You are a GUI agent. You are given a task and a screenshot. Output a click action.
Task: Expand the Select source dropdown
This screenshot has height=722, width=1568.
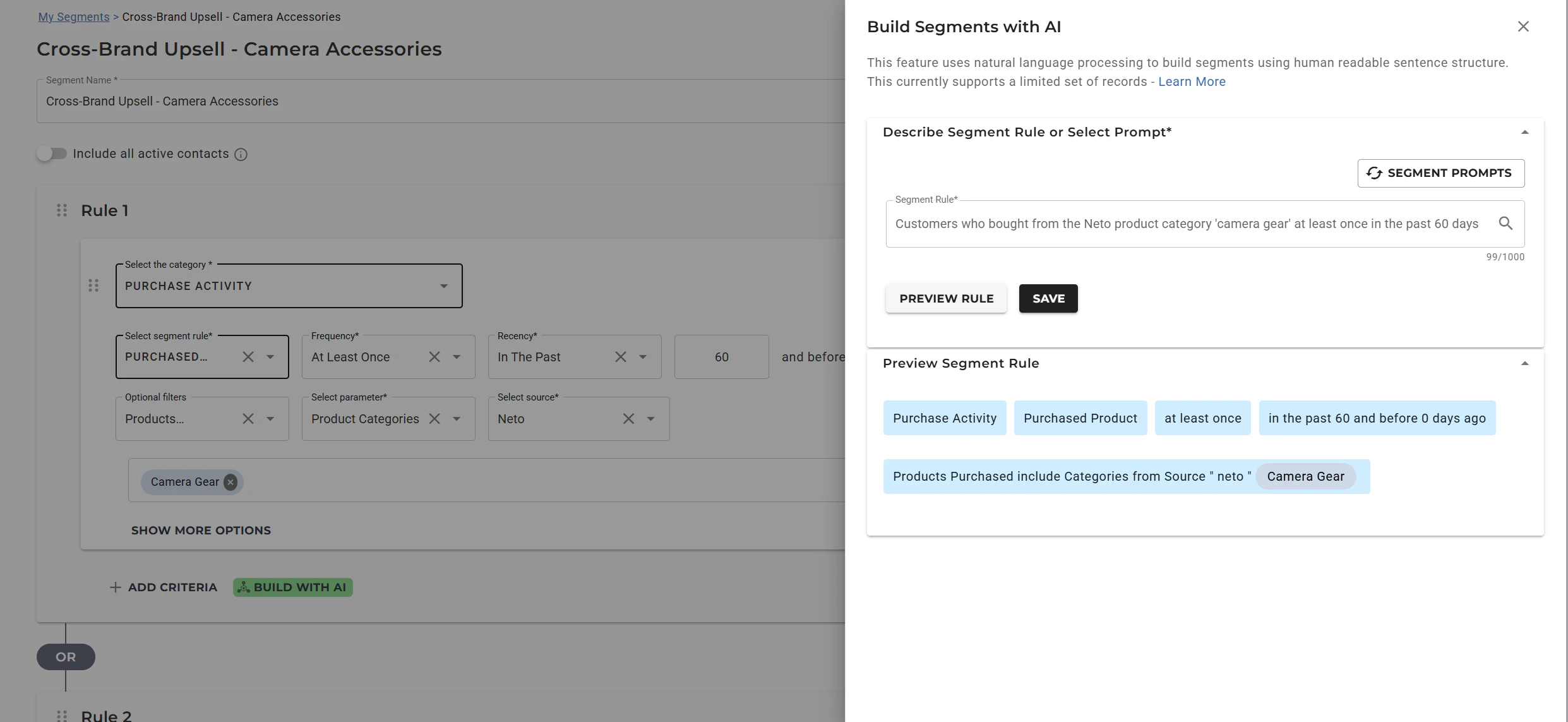tap(652, 419)
